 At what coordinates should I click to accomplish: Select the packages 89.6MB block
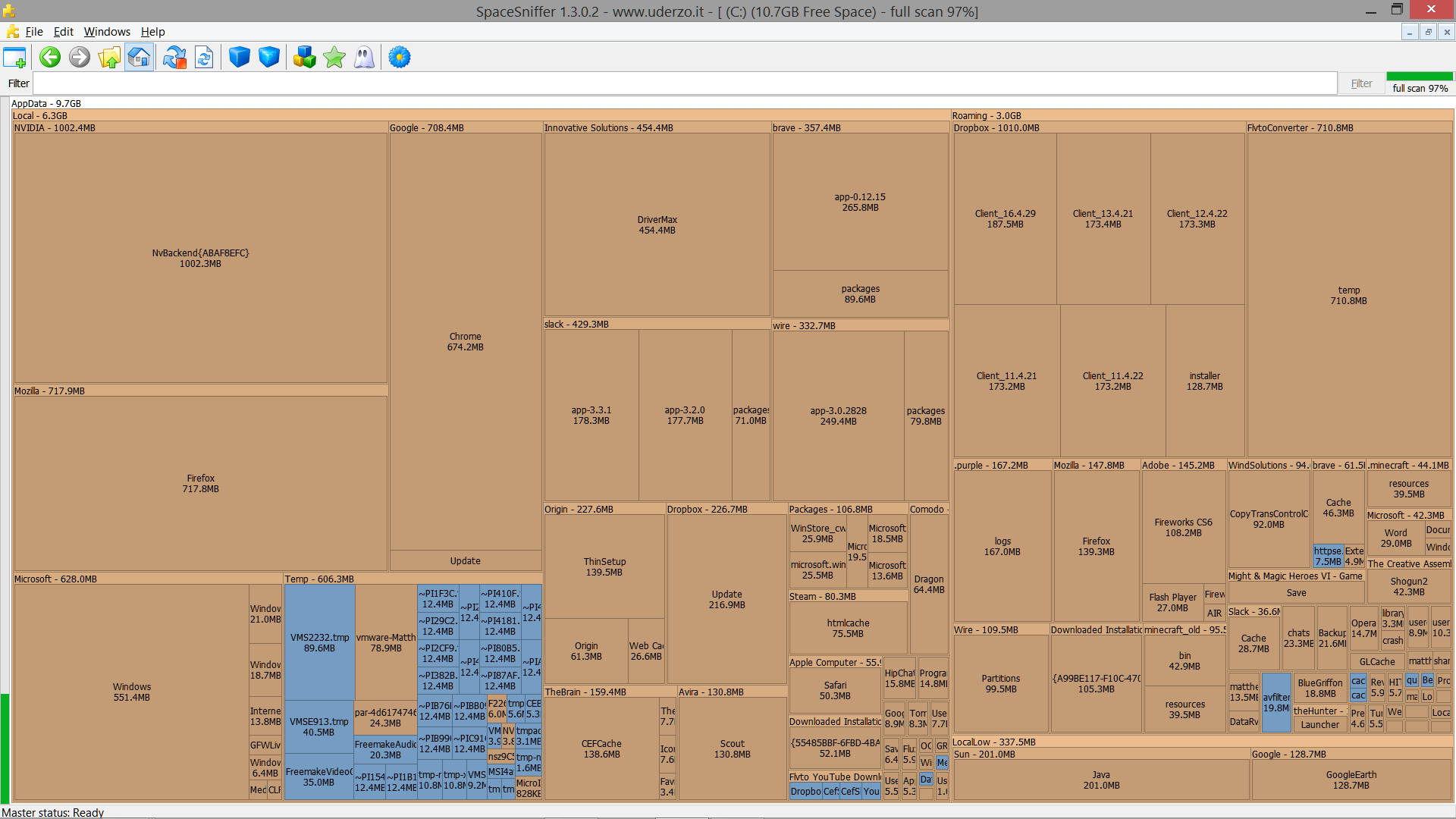860,293
